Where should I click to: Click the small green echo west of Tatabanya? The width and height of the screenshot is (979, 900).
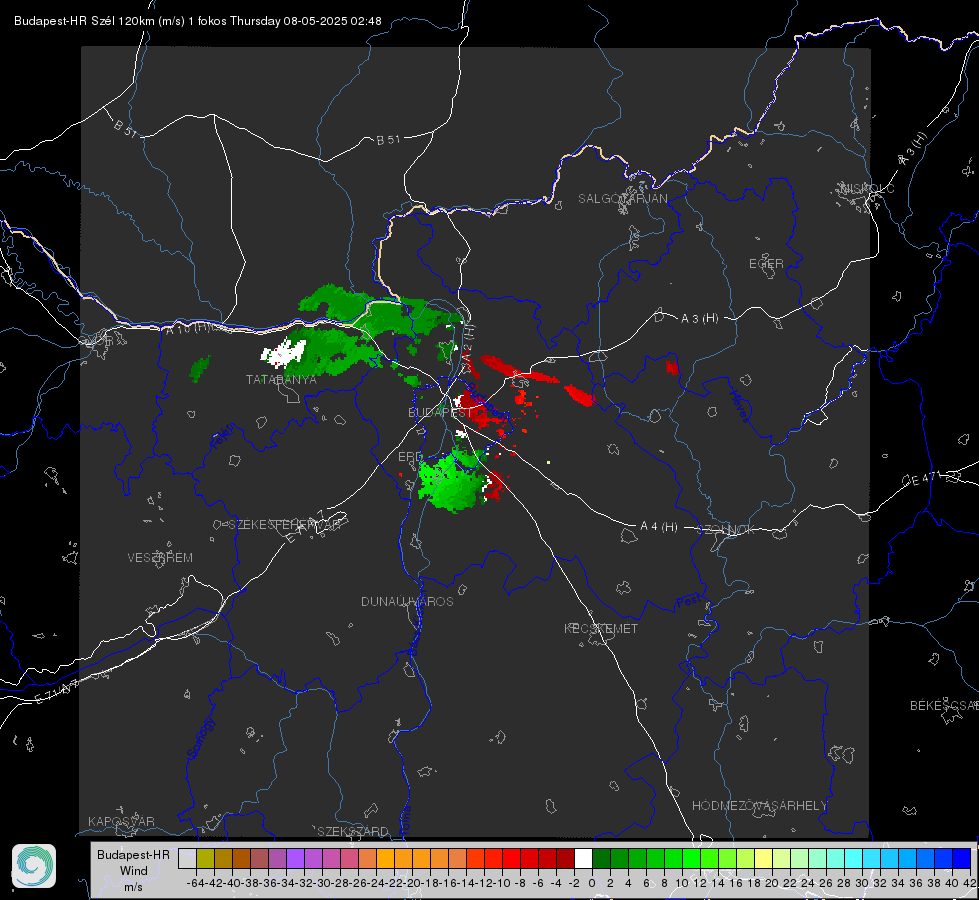pos(199,368)
